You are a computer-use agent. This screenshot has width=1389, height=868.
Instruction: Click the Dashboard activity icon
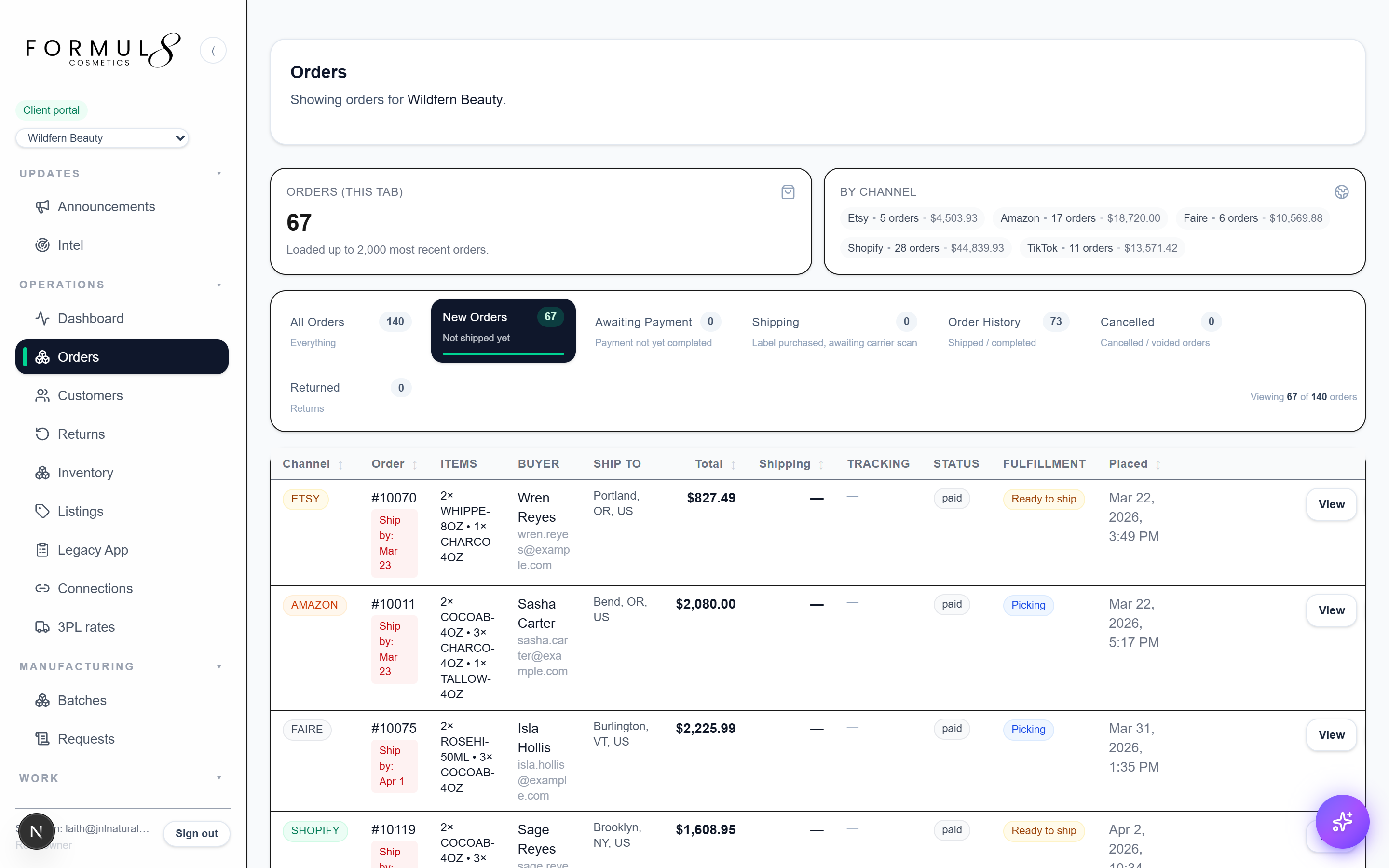tap(42, 318)
